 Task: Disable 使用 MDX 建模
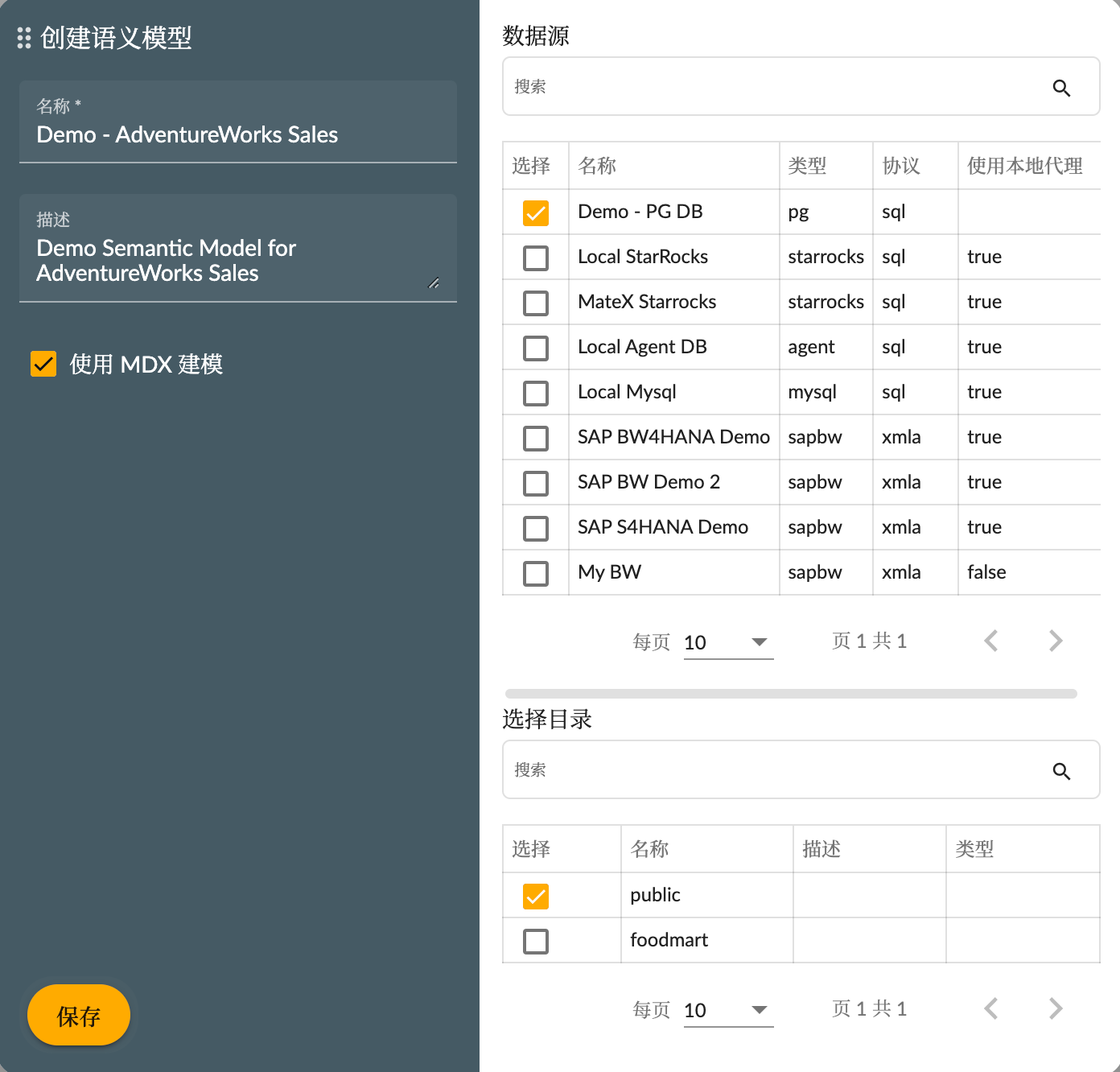[43, 364]
